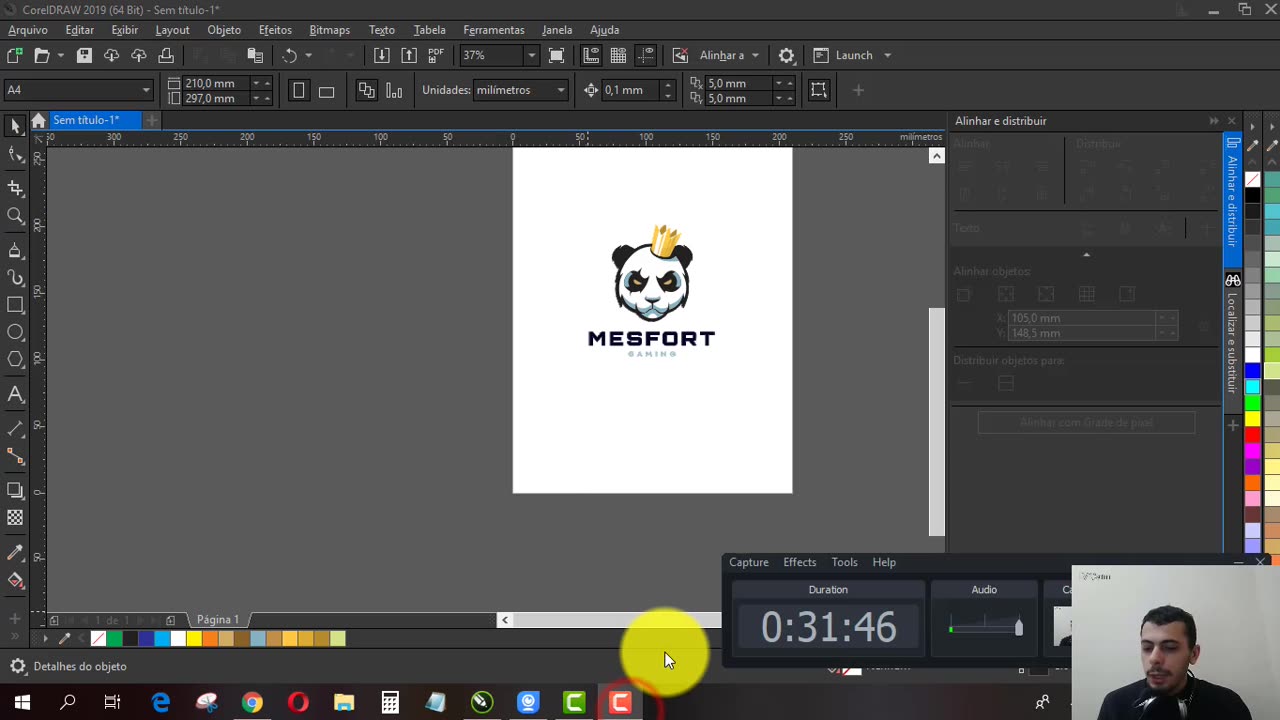Select the Pick tool in toolbox
Viewport: 1280px width, 720px height.
(15, 126)
